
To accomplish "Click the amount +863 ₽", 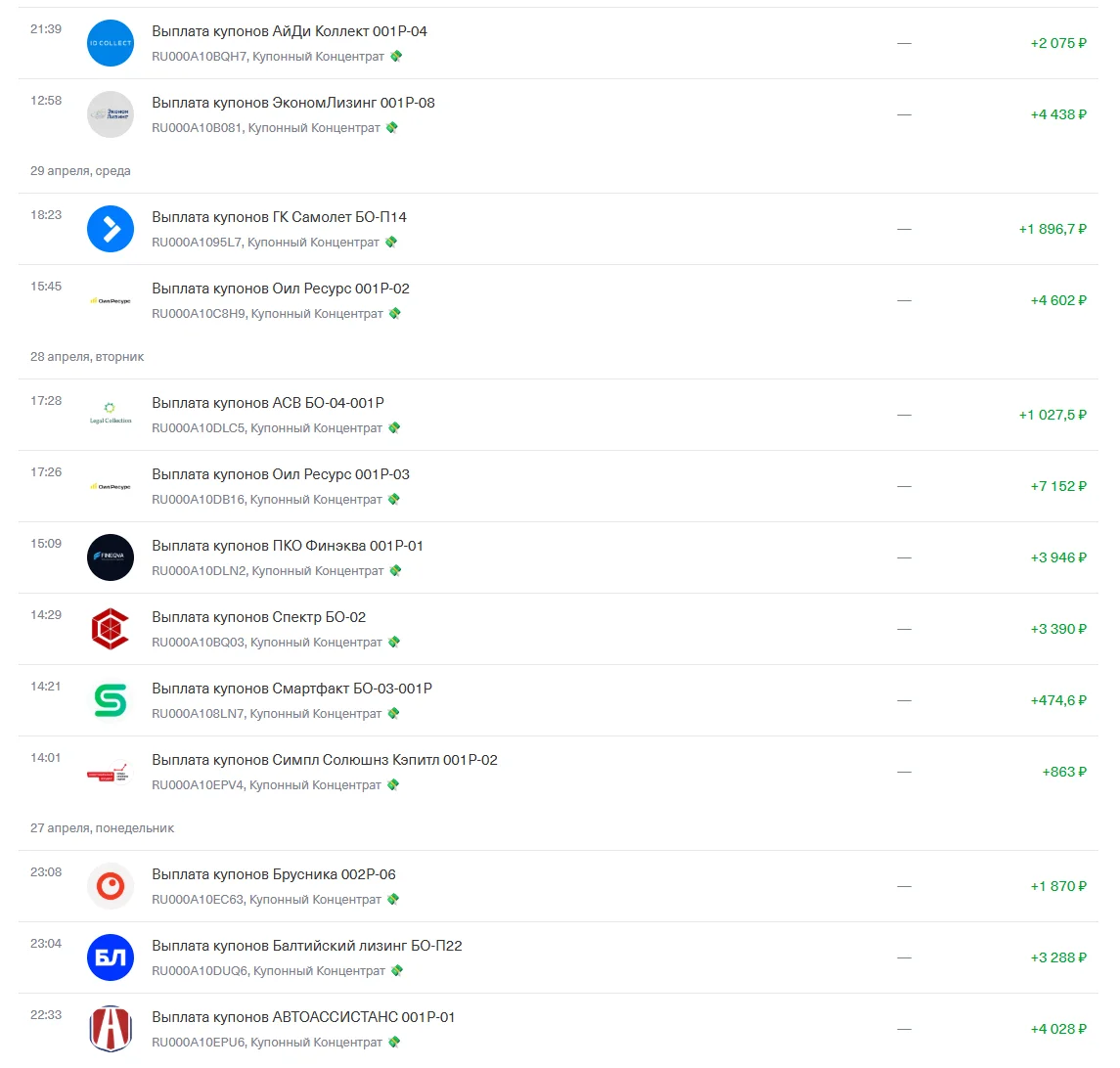I will [x=1064, y=772].
